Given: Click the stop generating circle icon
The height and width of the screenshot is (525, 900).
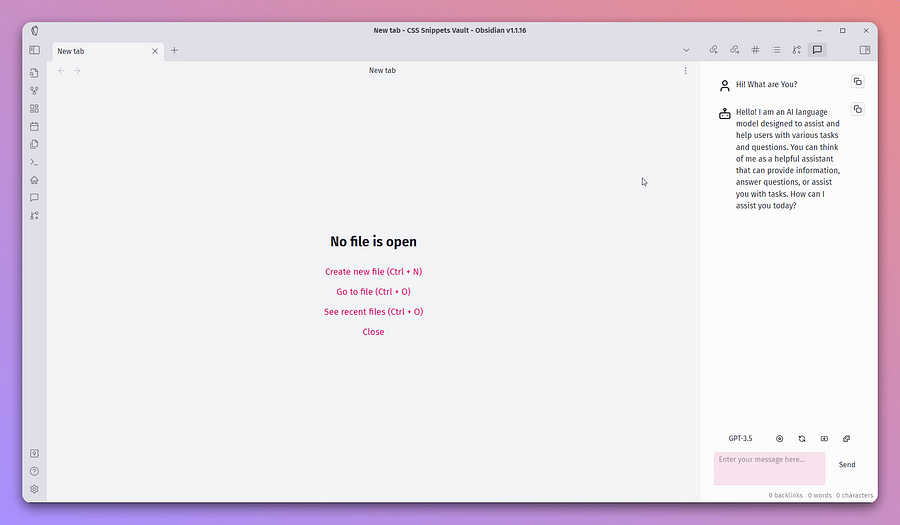Looking at the screenshot, I should (779, 438).
